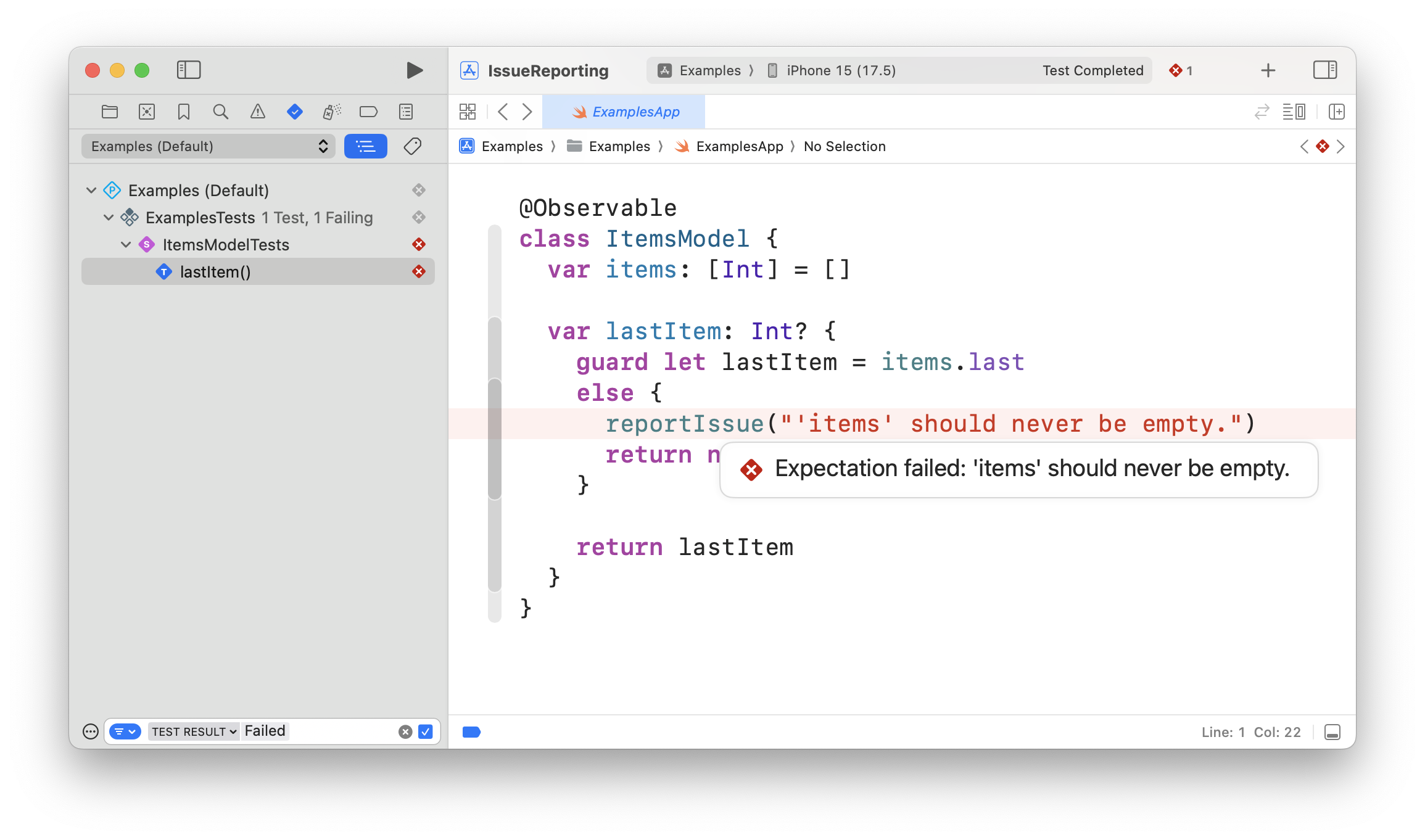The image size is (1425, 840).
Task: Open the TEST RESULT filter dropdown
Action: (x=193, y=731)
